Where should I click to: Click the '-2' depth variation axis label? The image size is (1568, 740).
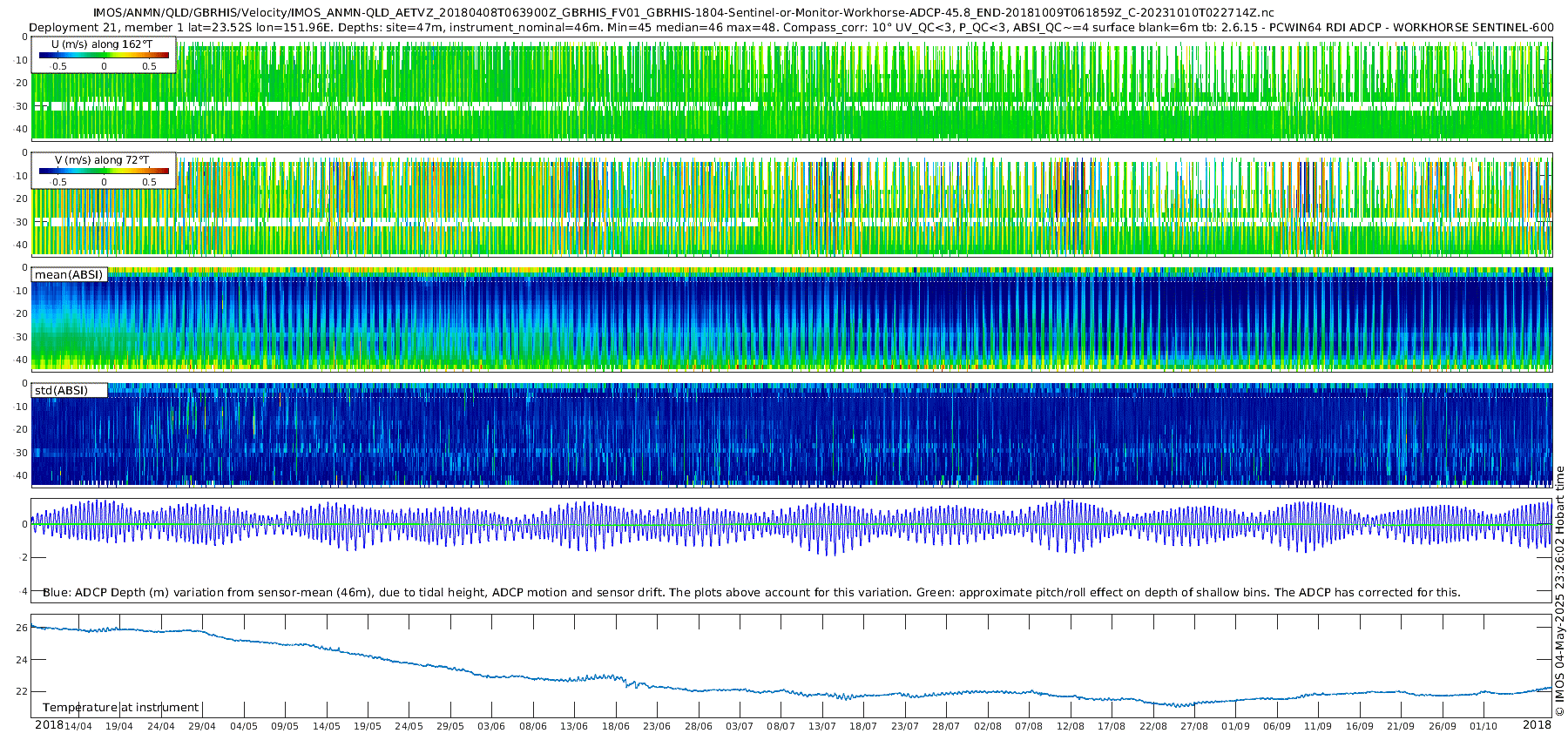22,557
